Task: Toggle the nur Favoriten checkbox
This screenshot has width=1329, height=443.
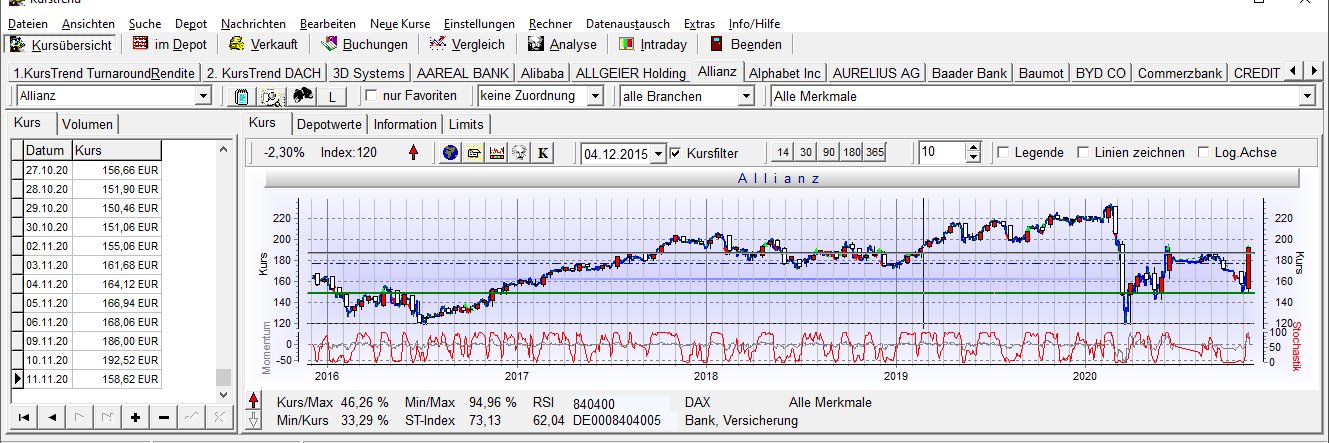Action: (x=372, y=96)
